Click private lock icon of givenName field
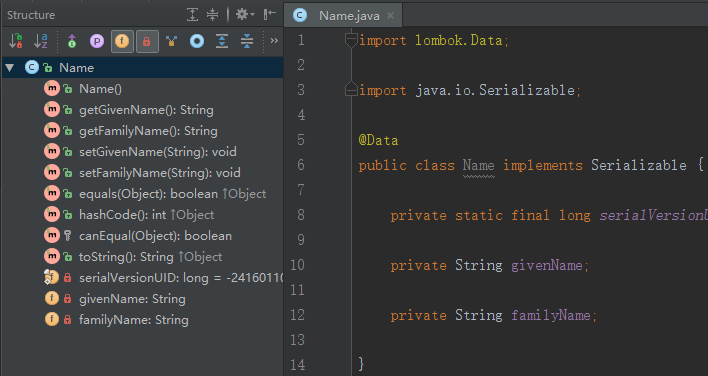The width and height of the screenshot is (708, 376). click(68, 298)
